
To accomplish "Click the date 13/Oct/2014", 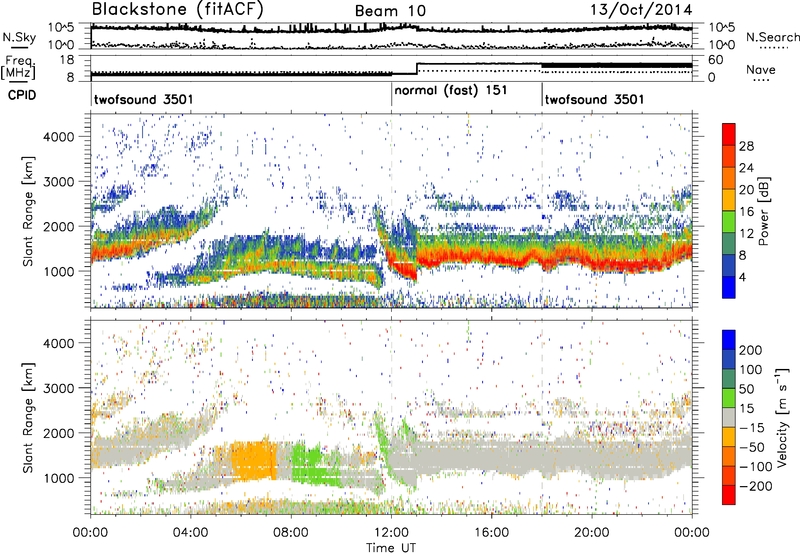I will pos(641,10).
